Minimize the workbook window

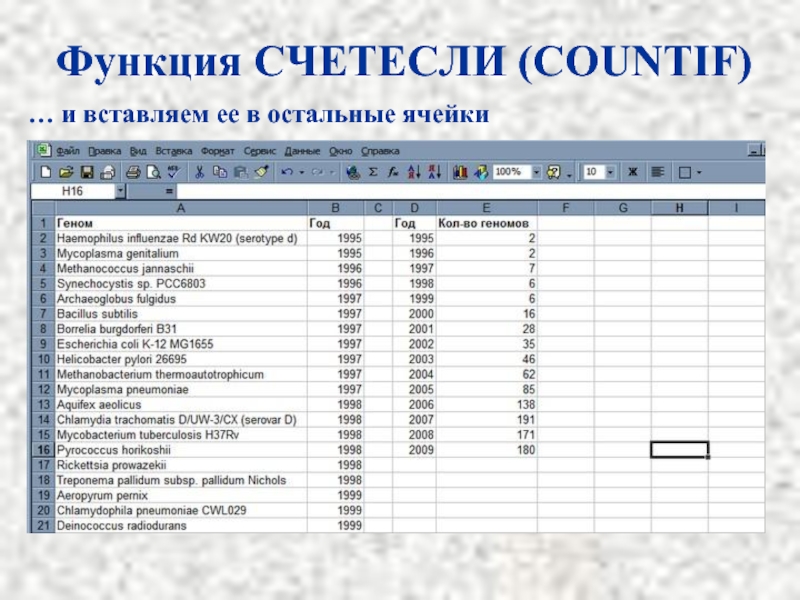(754, 151)
